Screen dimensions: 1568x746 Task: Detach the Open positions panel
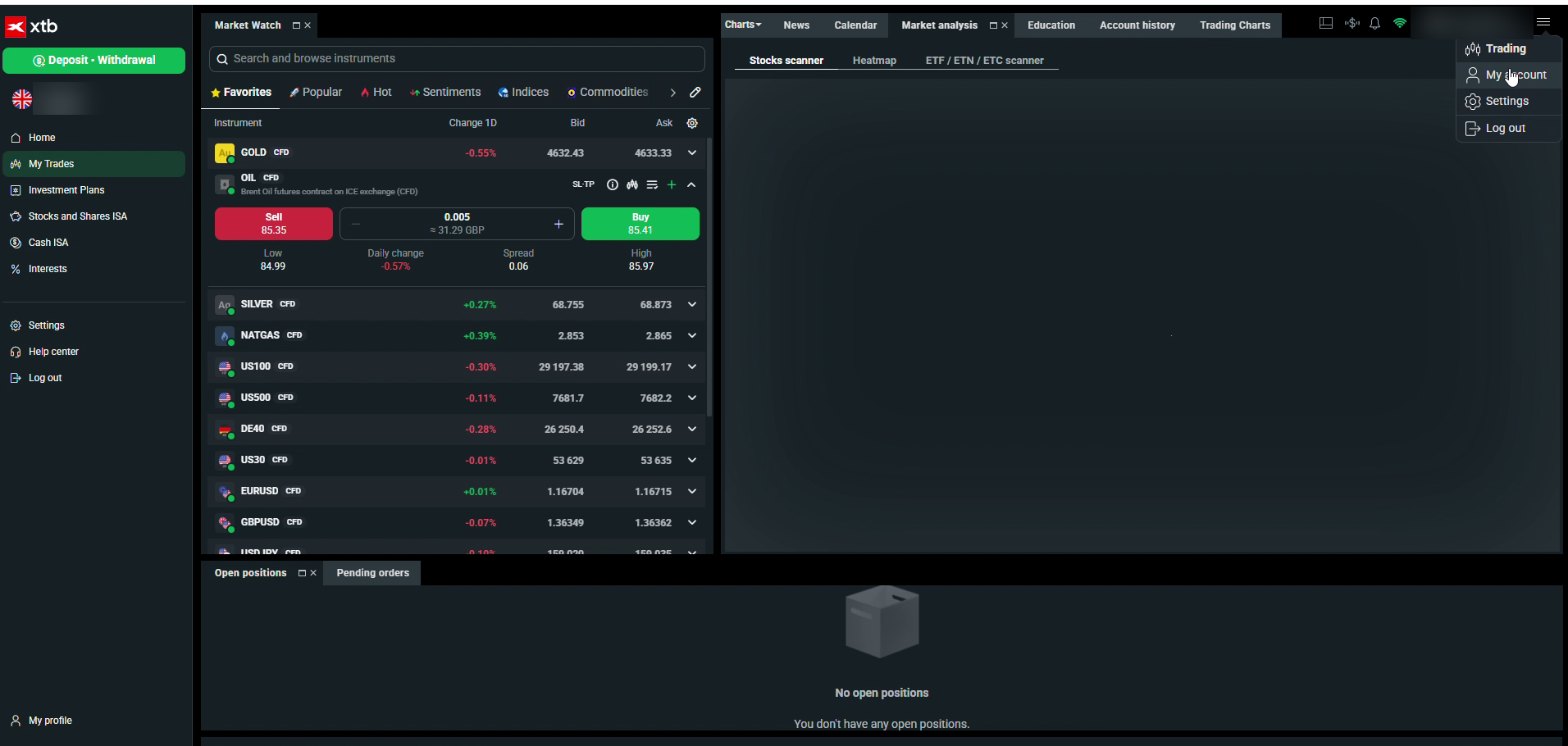(302, 573)
